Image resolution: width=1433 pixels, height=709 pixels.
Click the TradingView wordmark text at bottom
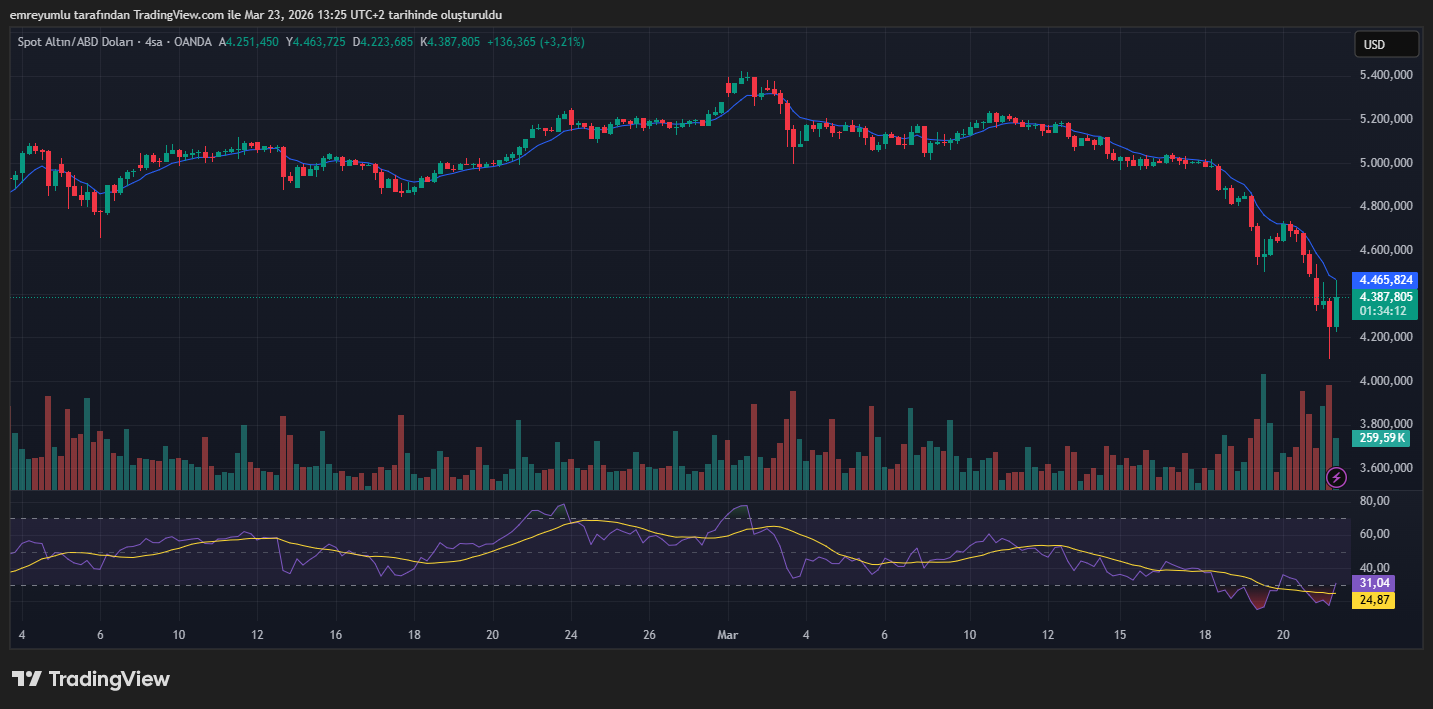point(109,679)
